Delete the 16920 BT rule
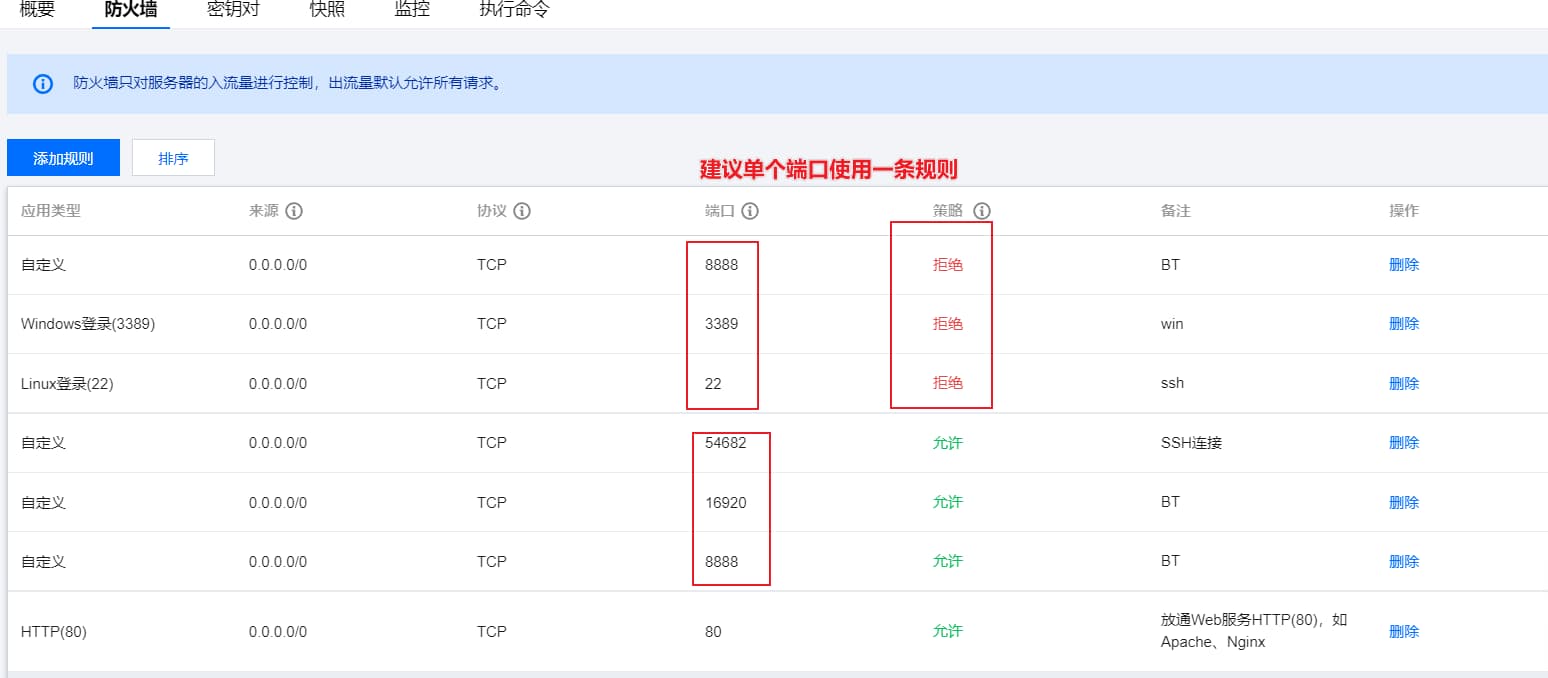Viewport: 1548px width, 678px height. click(1404, 502)
